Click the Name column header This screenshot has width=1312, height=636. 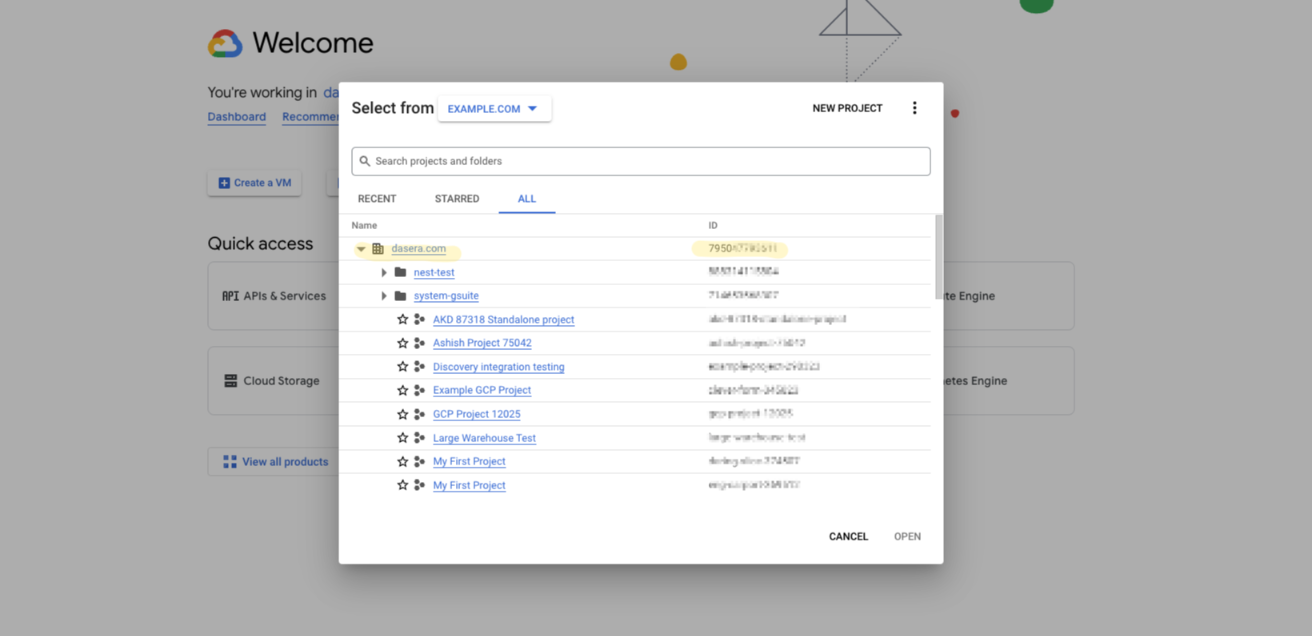coord(364,226)
